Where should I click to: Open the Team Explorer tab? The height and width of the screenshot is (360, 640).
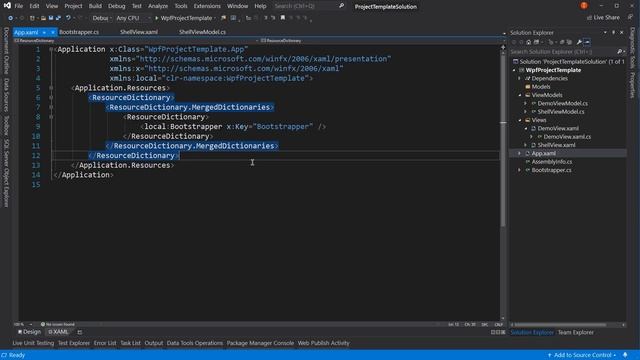click(576, 333)
